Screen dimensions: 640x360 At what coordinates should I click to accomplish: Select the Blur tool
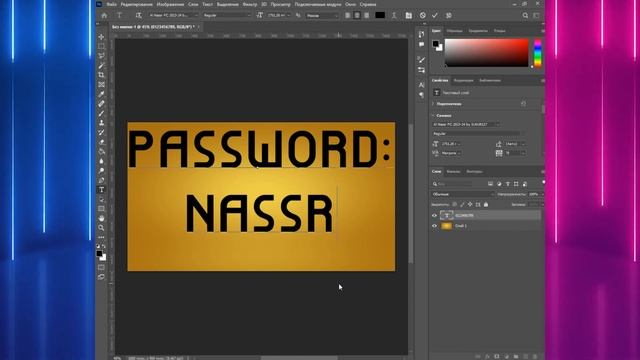tap(101, 161)
